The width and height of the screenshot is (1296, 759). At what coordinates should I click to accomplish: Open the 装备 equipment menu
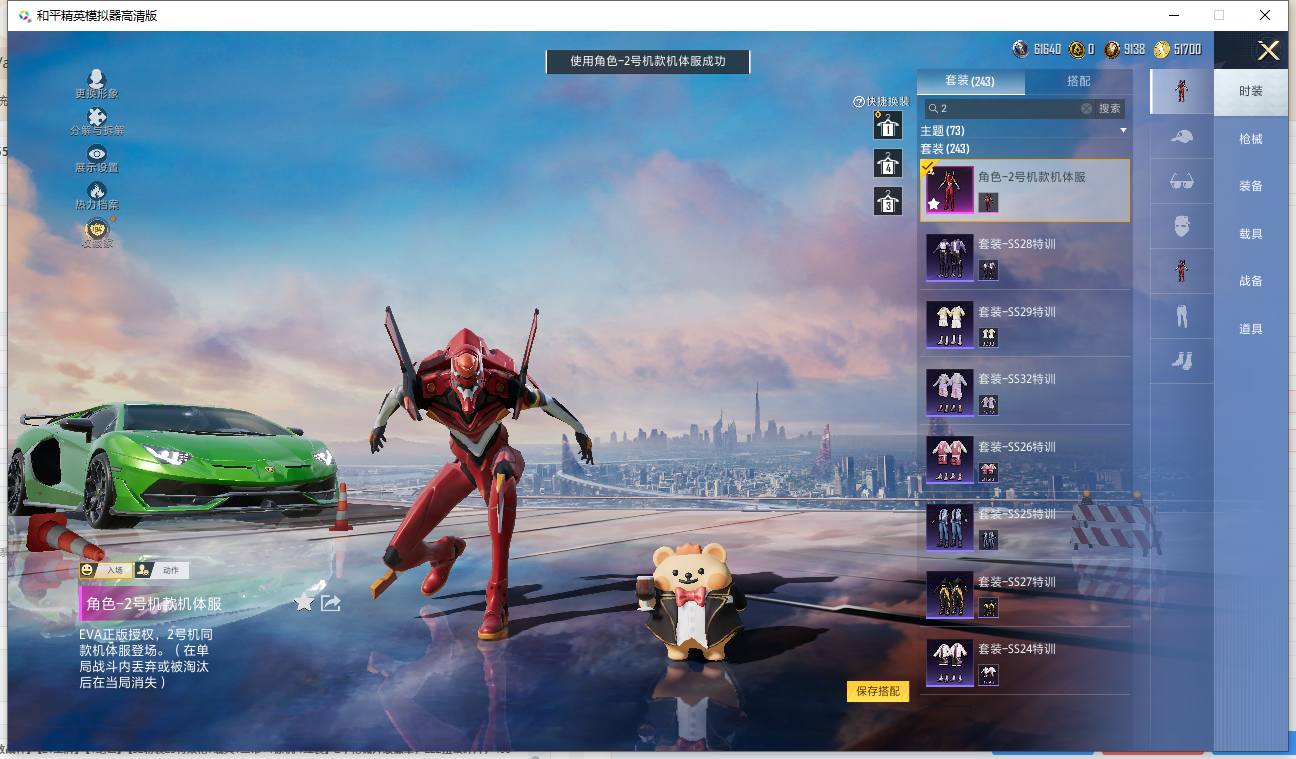1251,186
